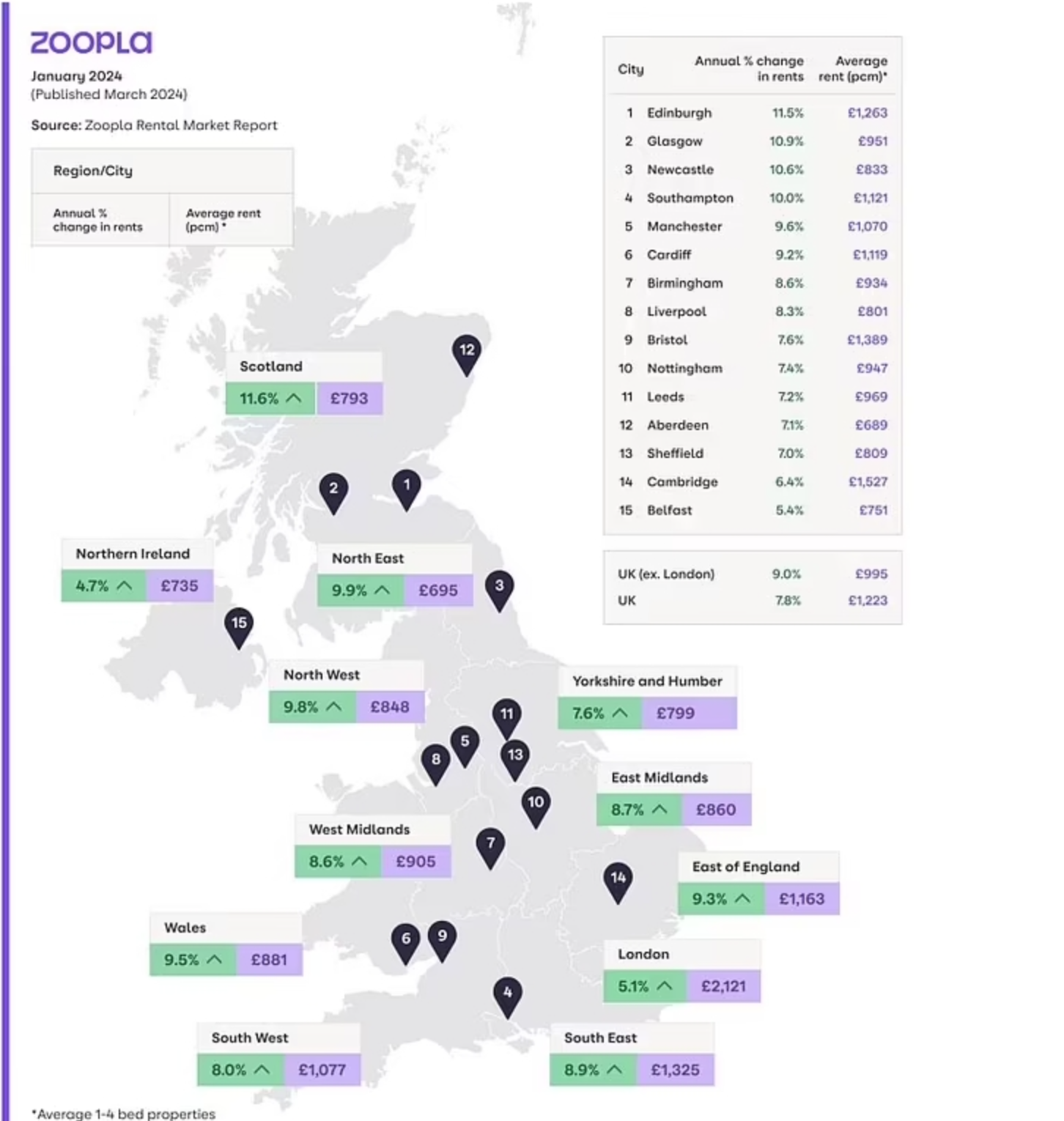Select map pin 3 for Newcastle
This screenshot has width=1064, height=1121.
pyautogui.click(x=499, y=589)
